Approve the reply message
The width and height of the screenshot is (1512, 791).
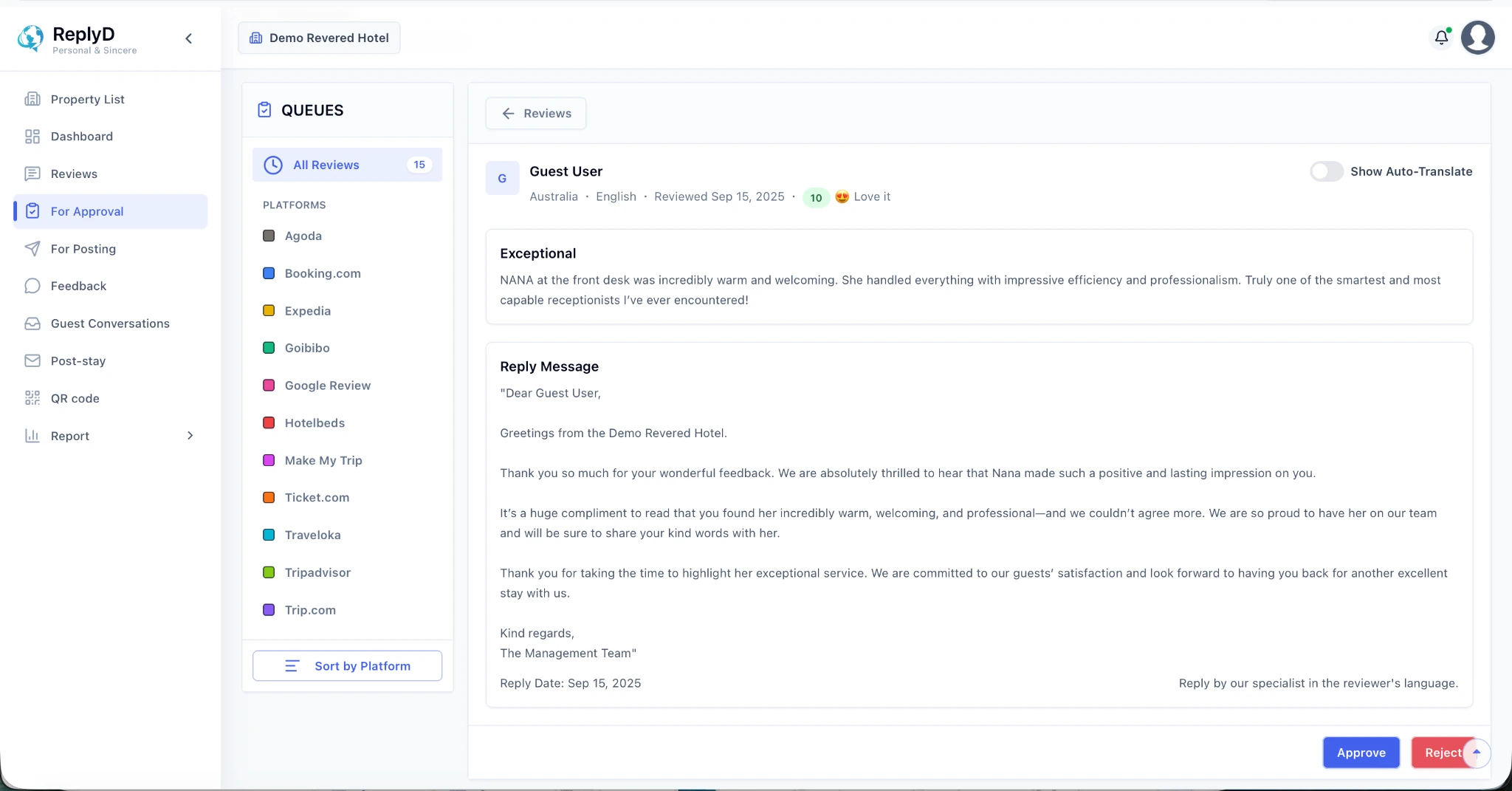[1361, 753]
